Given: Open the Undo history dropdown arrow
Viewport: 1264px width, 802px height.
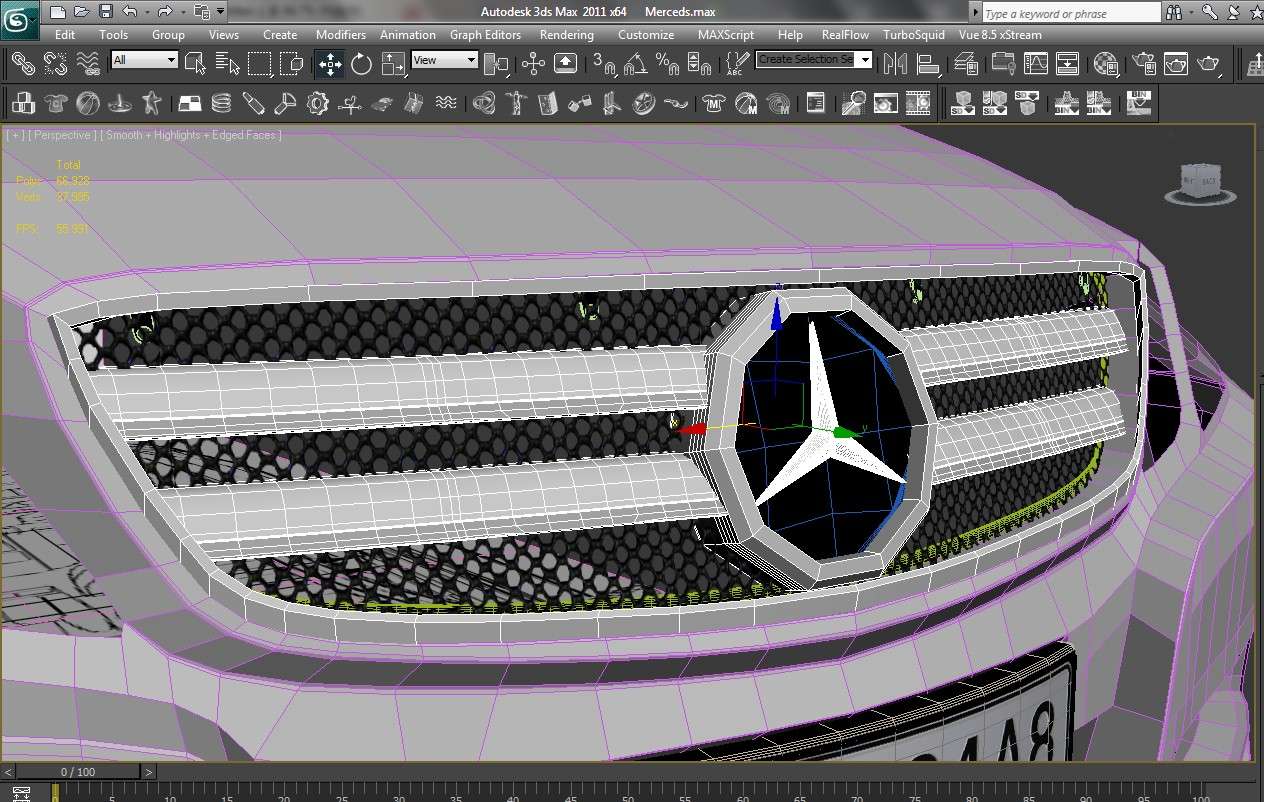Looking at the screenshot, I should (x=145, y=12).
